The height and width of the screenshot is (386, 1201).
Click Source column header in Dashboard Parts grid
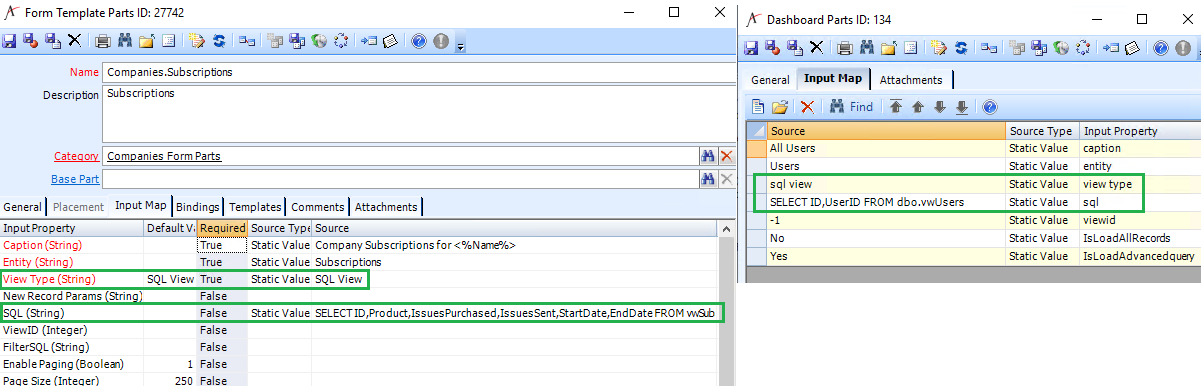(886, 131)
